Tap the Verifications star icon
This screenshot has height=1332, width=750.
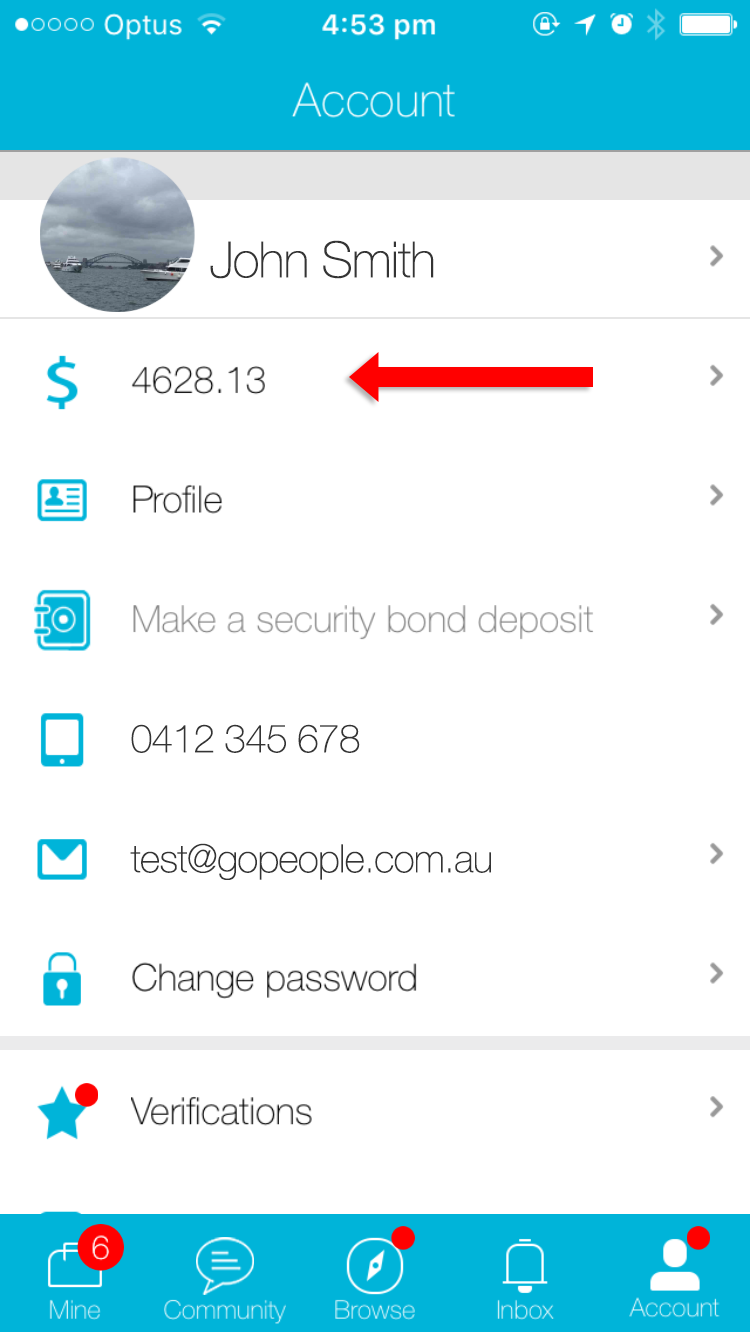click(64, 1112)
